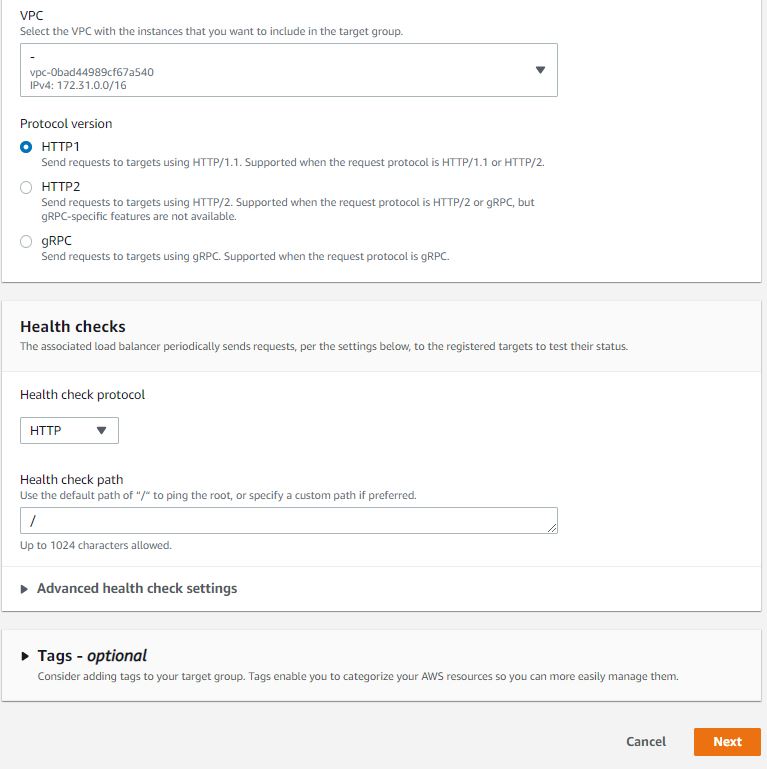This screenshot has width=767, height=769.
Task: Open the VPC selection dropdown
Action: [x=288, y=70]
